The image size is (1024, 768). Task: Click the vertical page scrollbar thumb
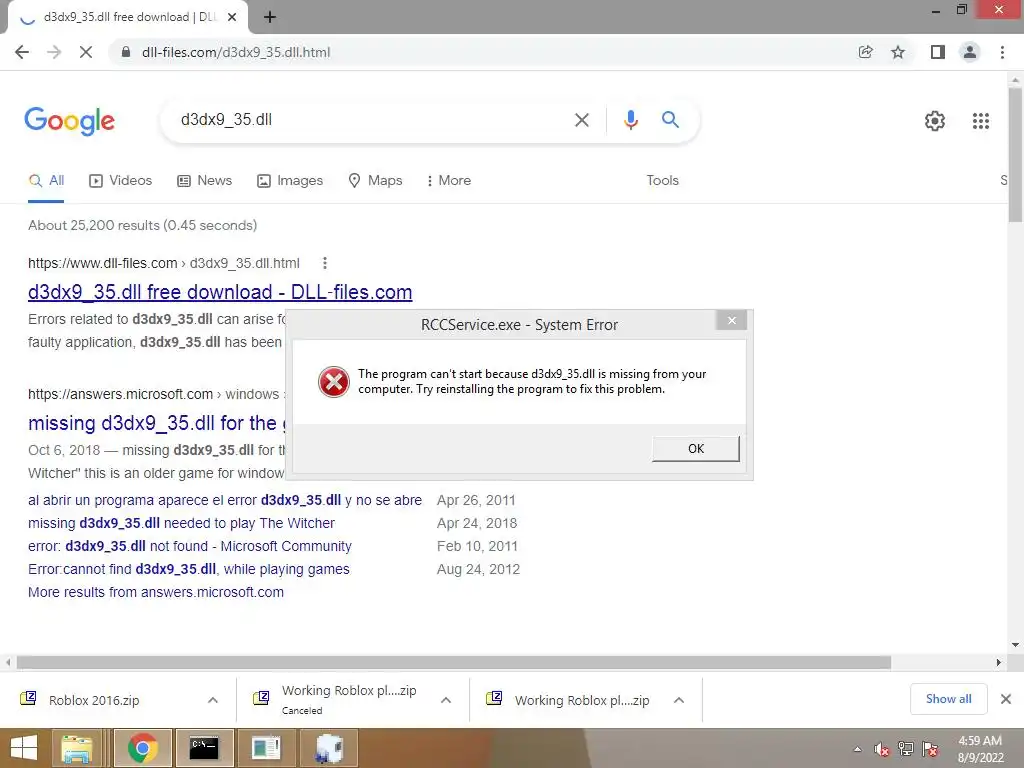point(1015,155)
